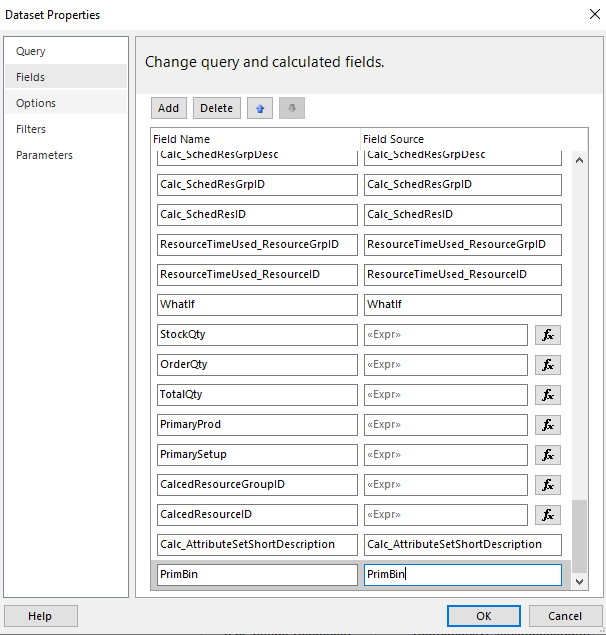The width and height of the screenshot is (606, 635).
Task: Move selected field up with blue arrow
Action: point(260,108)
